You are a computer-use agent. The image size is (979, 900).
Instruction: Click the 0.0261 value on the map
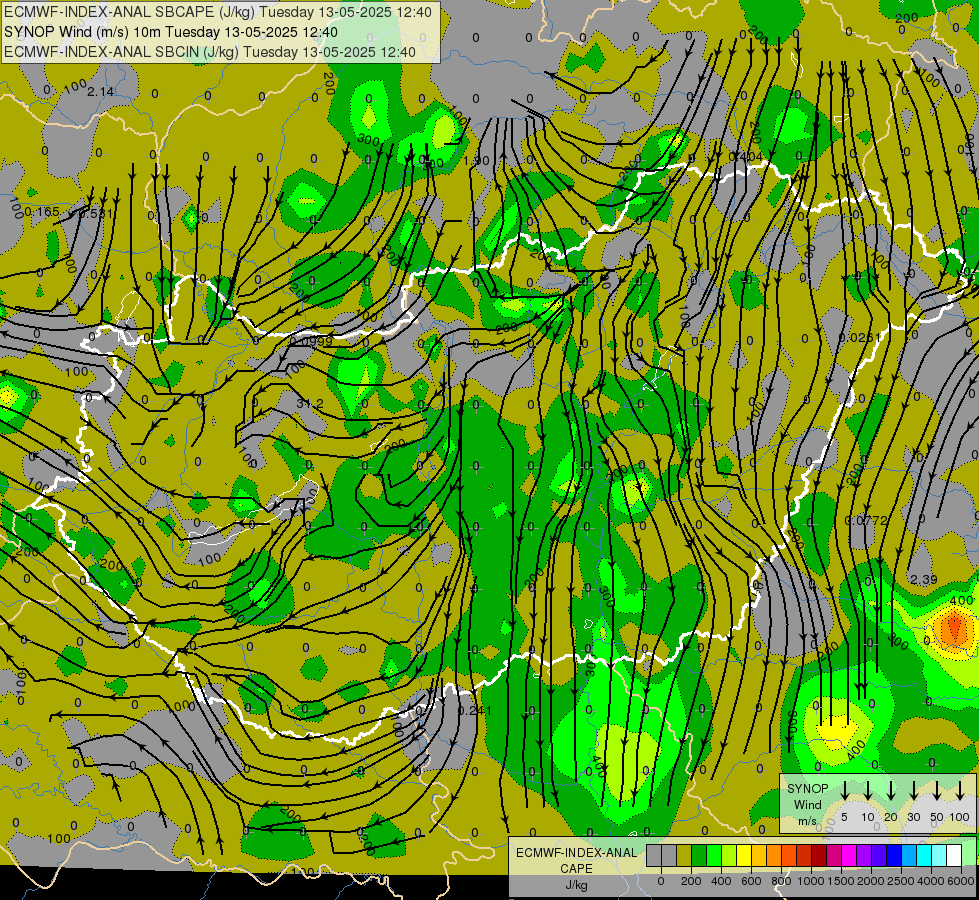[x=859, y=337]
